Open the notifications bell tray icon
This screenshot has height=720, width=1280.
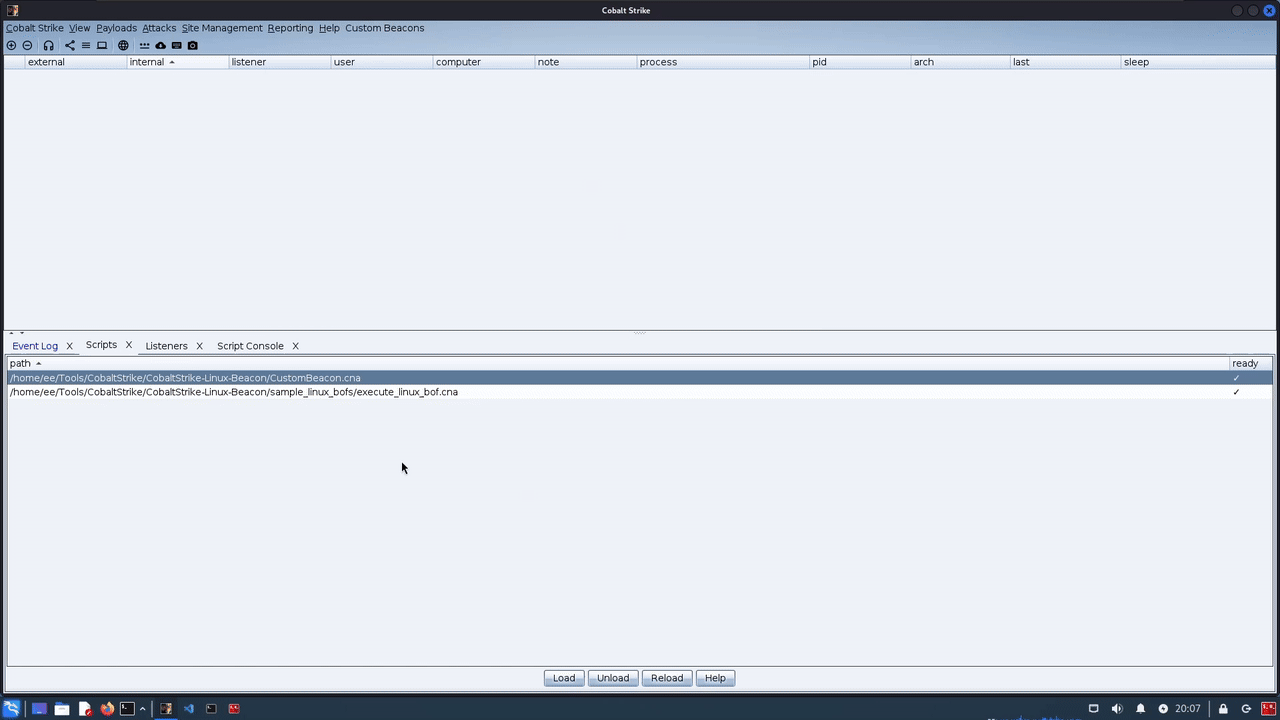point(1140,709)
